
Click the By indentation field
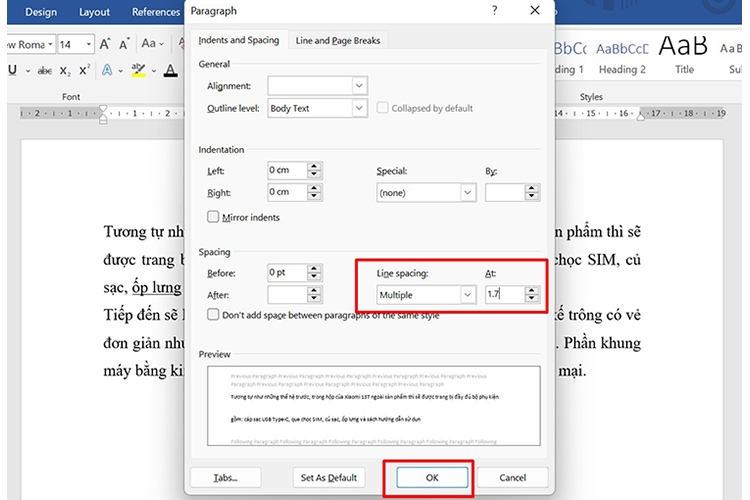505,192
